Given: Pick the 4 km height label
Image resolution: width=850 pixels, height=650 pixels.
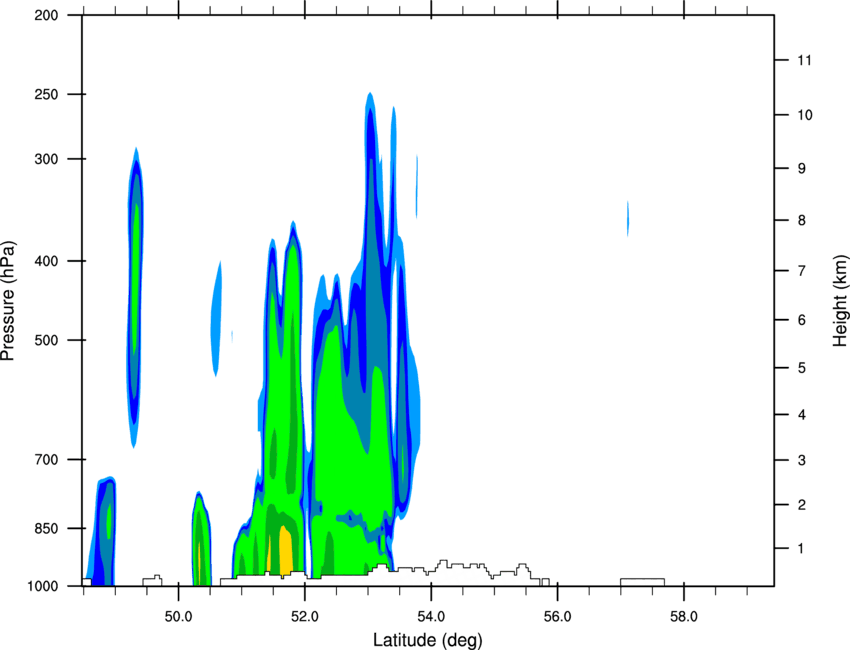Looking at the screenshot, I should [x=802, y=415].
